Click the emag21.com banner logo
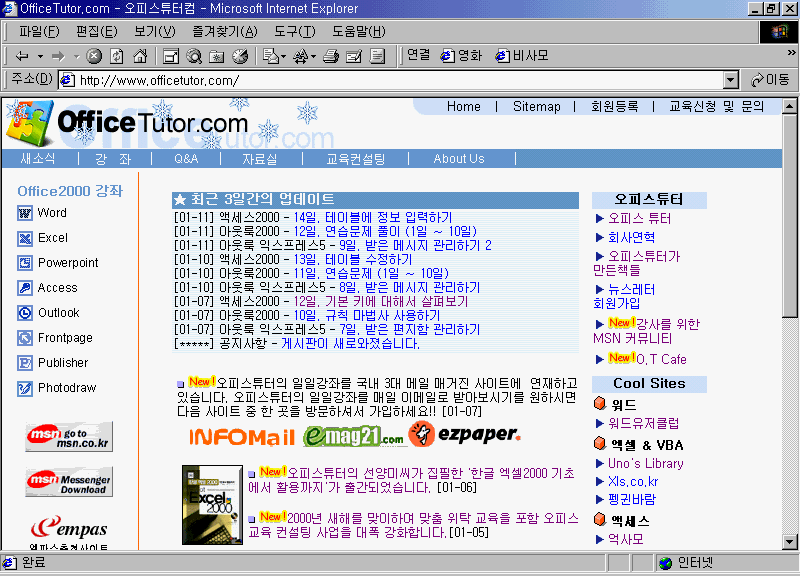Screen dimensions: 800x576 [x=354, y=436]
